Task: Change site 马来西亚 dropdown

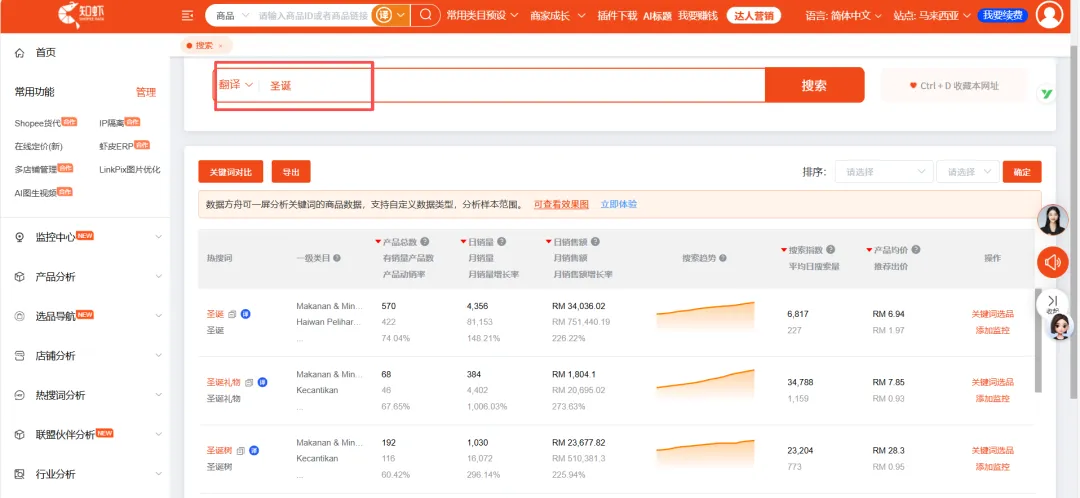Action: tap(932, 15)
